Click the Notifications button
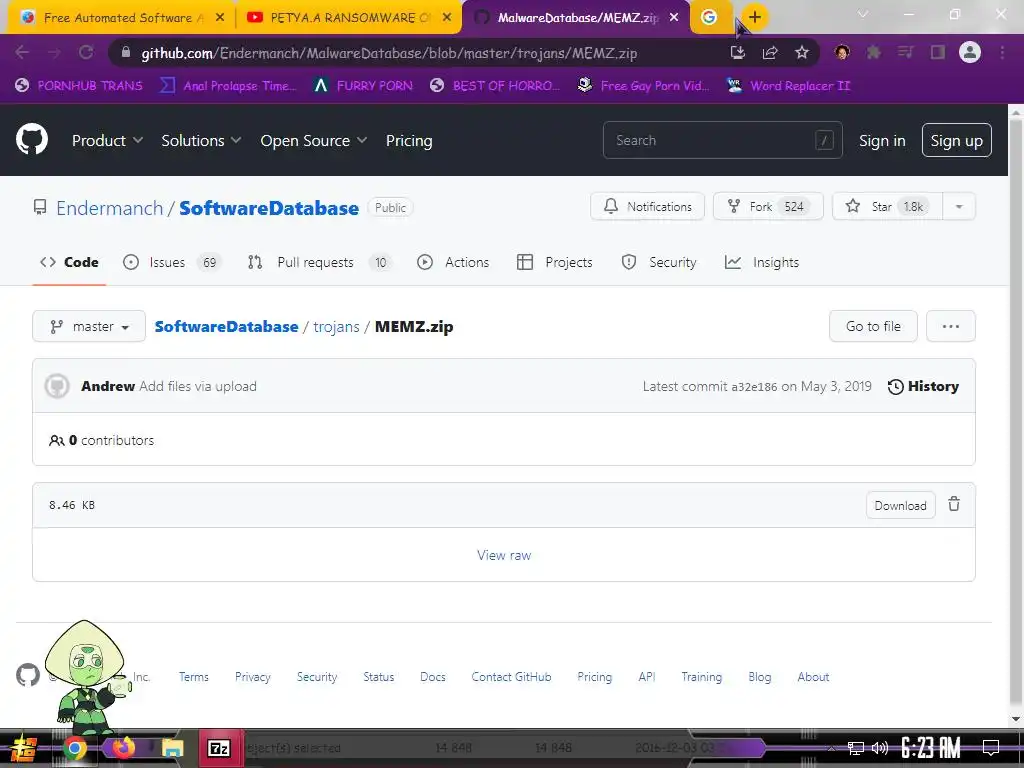This screenshot has width=1024, height=768. [647, 206]
